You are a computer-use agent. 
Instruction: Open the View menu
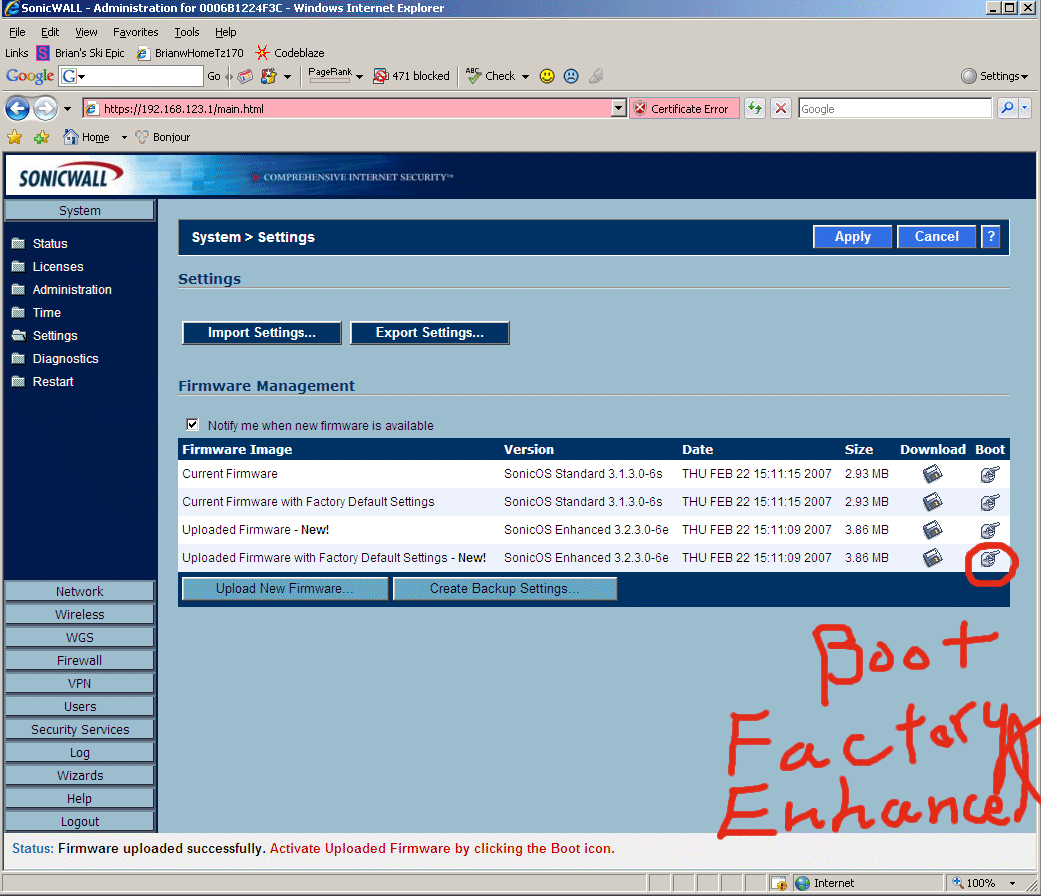click(86, 32)
